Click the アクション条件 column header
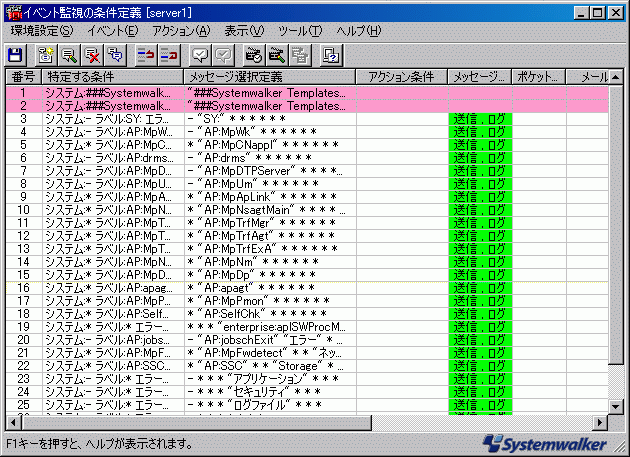The image size is (630, 457). pyautogui.click(x=402, y=77)
